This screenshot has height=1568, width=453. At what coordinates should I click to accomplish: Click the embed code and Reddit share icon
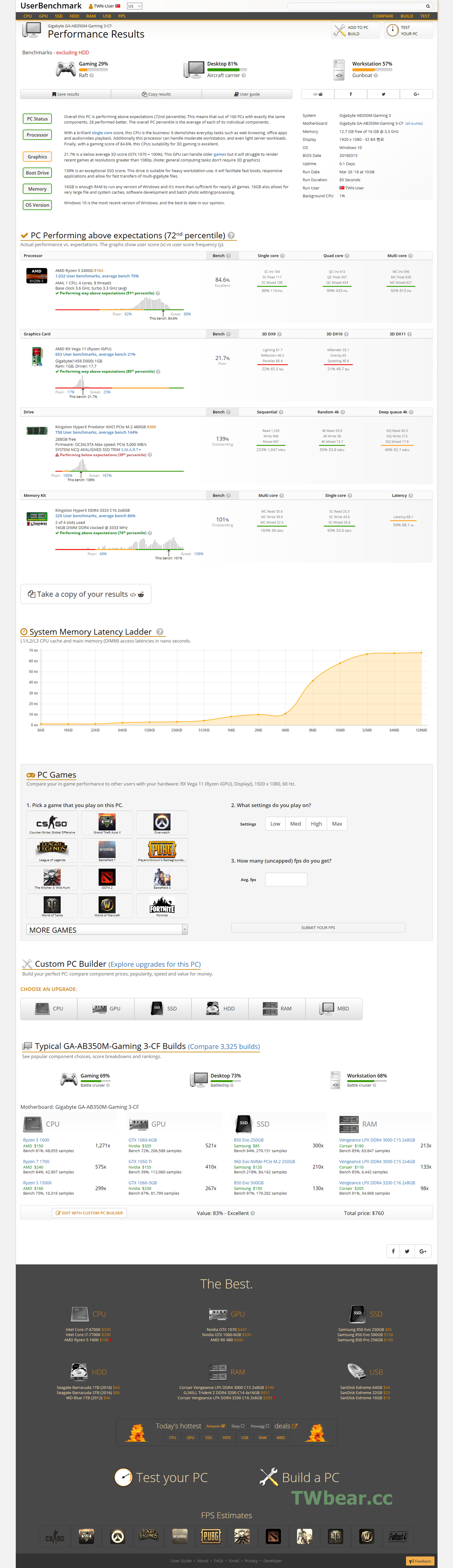317,94
